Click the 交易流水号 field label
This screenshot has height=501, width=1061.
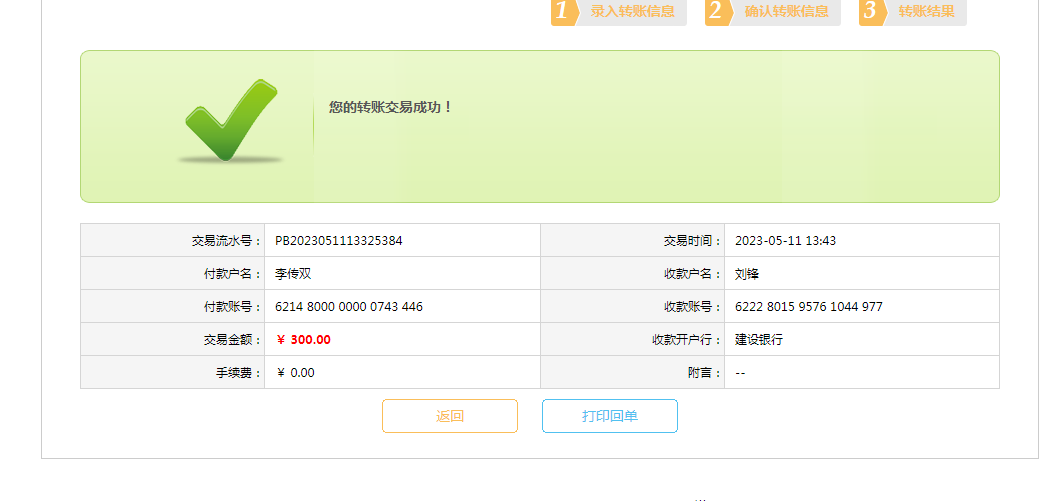[227, 241]
